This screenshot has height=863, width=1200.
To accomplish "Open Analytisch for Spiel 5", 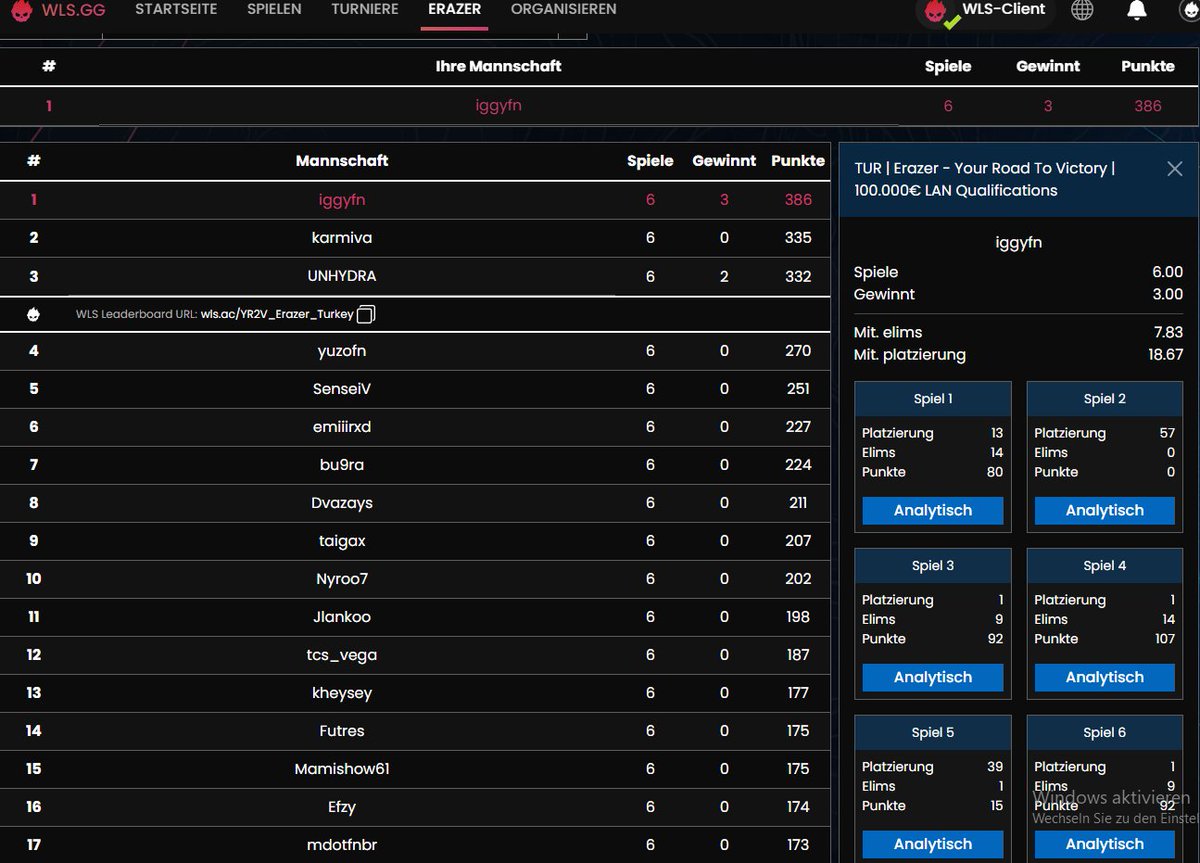I will coord(933,844).
